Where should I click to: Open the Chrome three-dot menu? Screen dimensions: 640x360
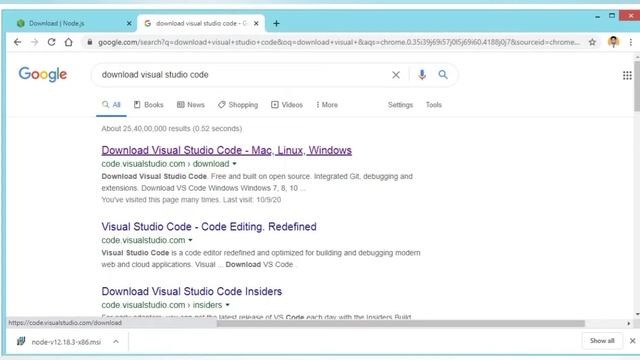631,42
